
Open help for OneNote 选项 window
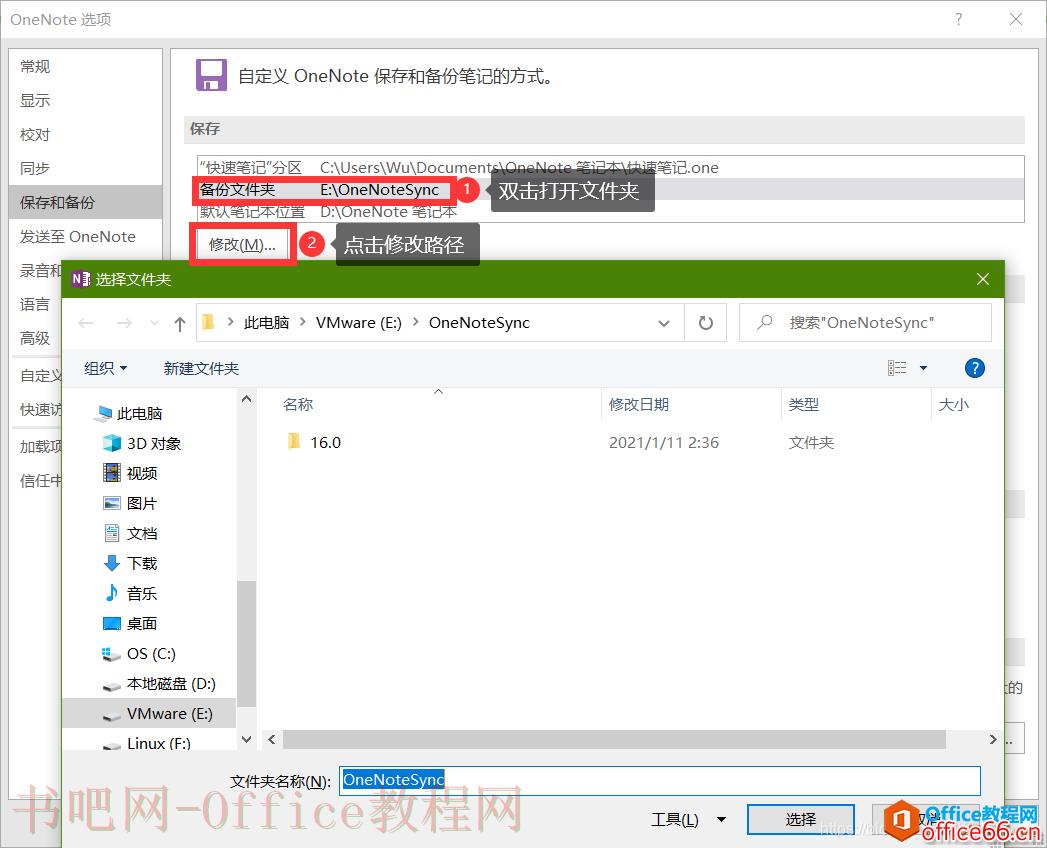[959, 19]
